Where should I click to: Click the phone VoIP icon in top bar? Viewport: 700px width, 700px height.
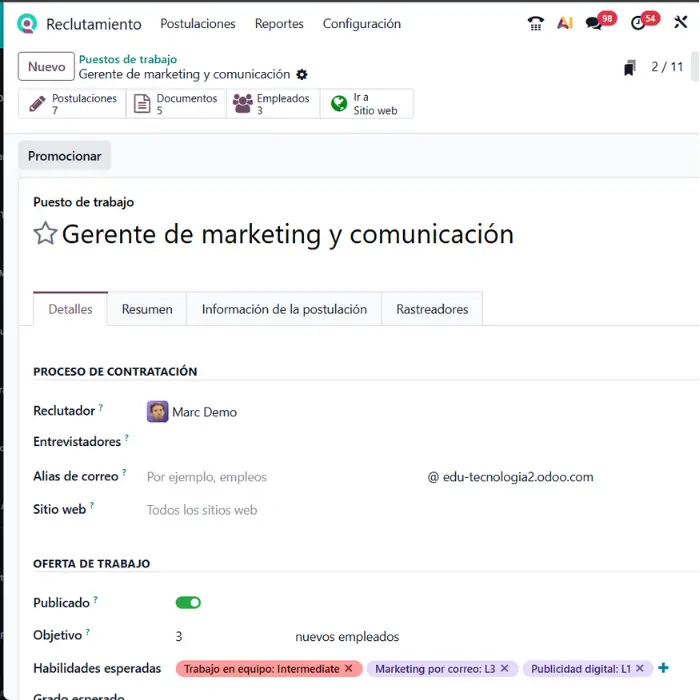(536, 24)
